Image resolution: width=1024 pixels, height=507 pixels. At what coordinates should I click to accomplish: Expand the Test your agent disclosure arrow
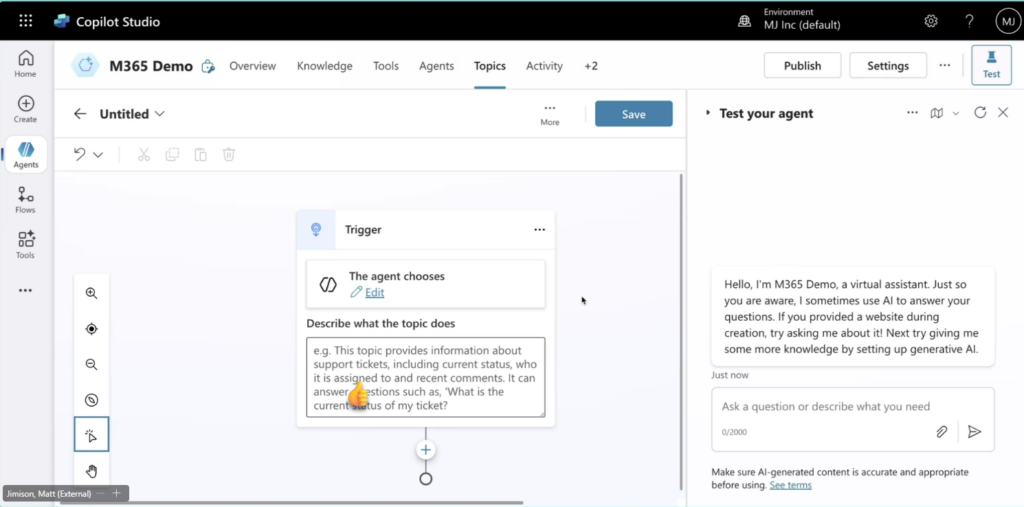click(707, 113)
